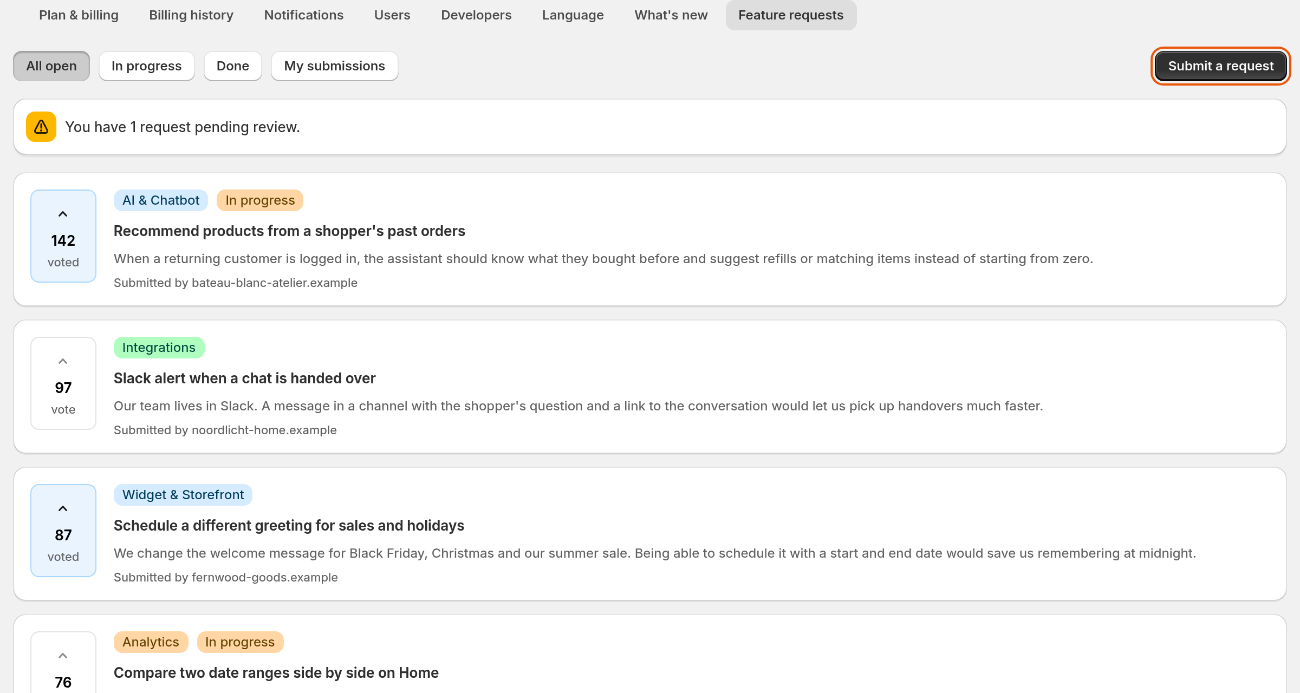Go to the Users tab
Screen dimensions: 1300x693
point(392,15)
